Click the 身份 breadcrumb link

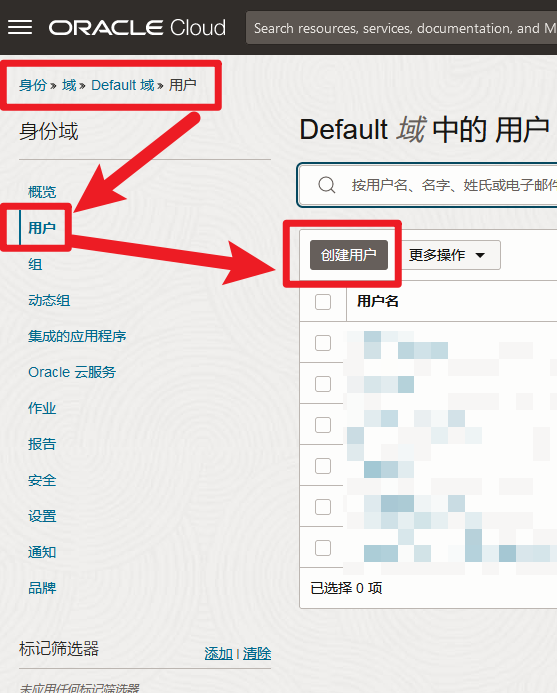tap(33, 85)
